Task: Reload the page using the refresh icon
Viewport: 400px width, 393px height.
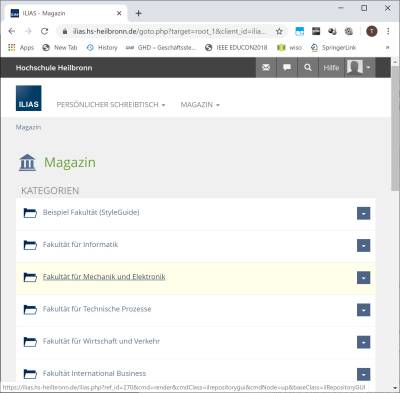Action: pos(44,31)
